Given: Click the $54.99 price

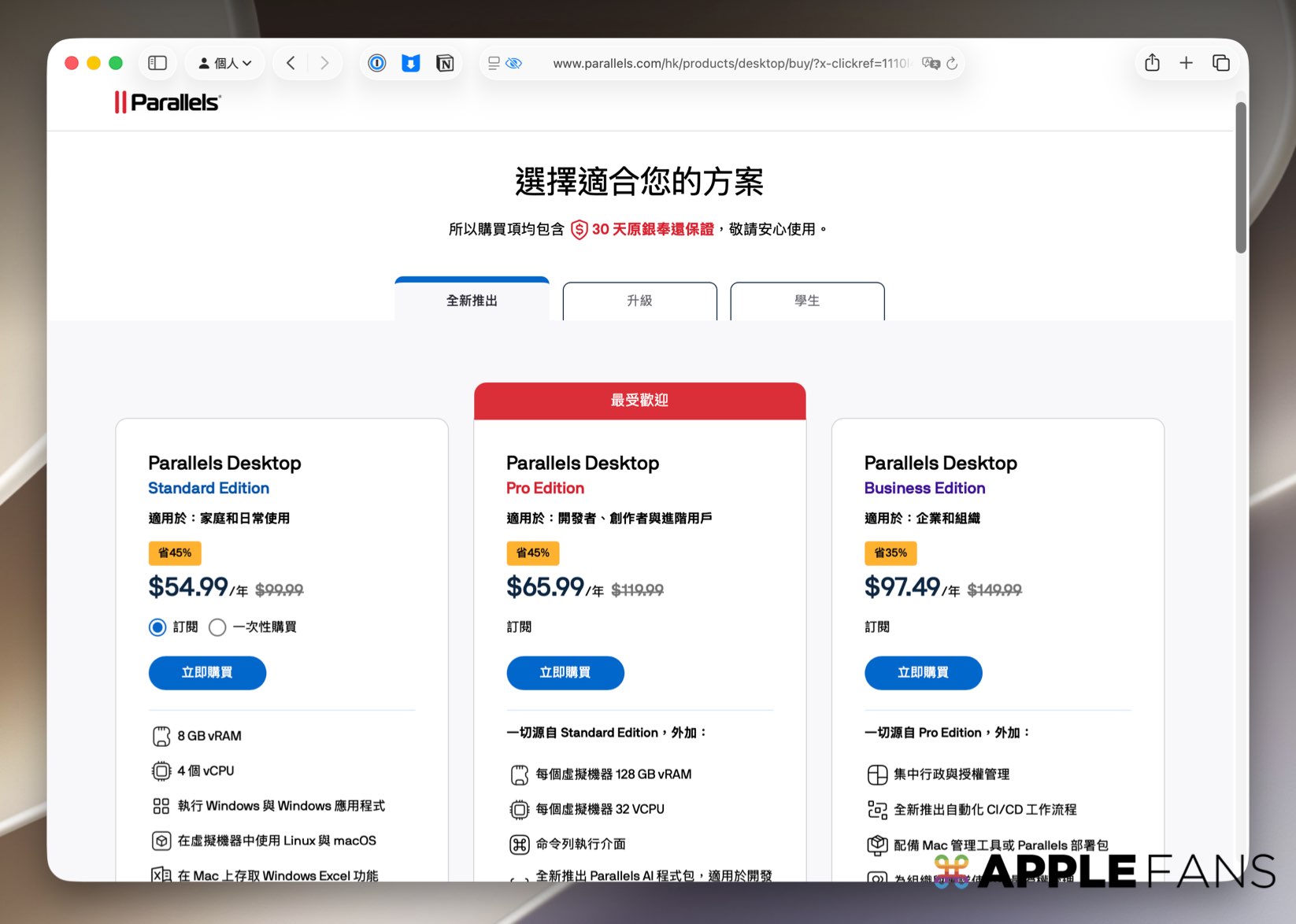Looking at the screenshot, I should [x=188, y=587].
